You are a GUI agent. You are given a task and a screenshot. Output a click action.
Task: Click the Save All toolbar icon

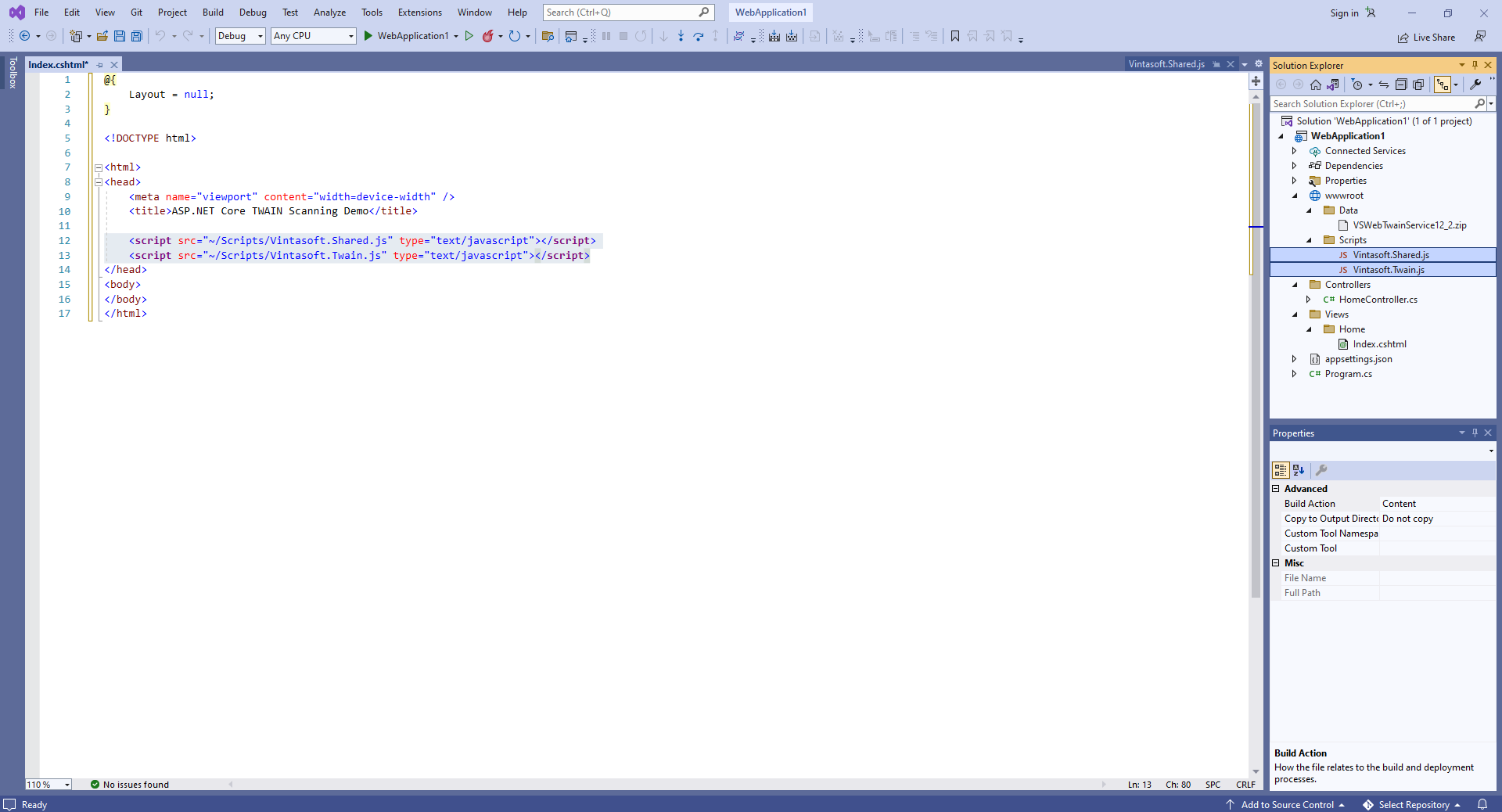[137, 36]
